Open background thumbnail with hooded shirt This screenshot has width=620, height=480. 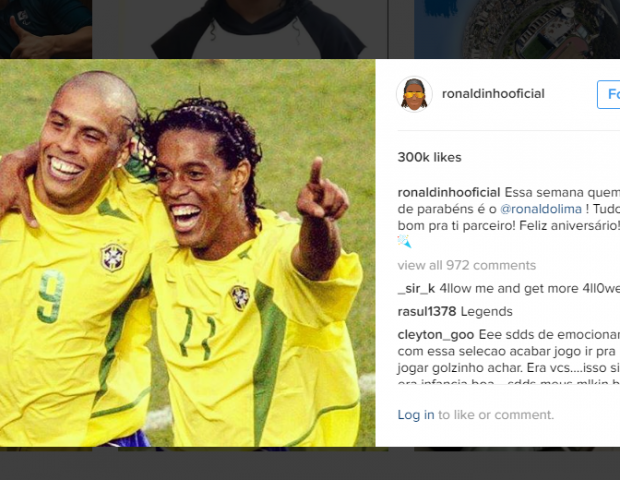tap(240, 29)
